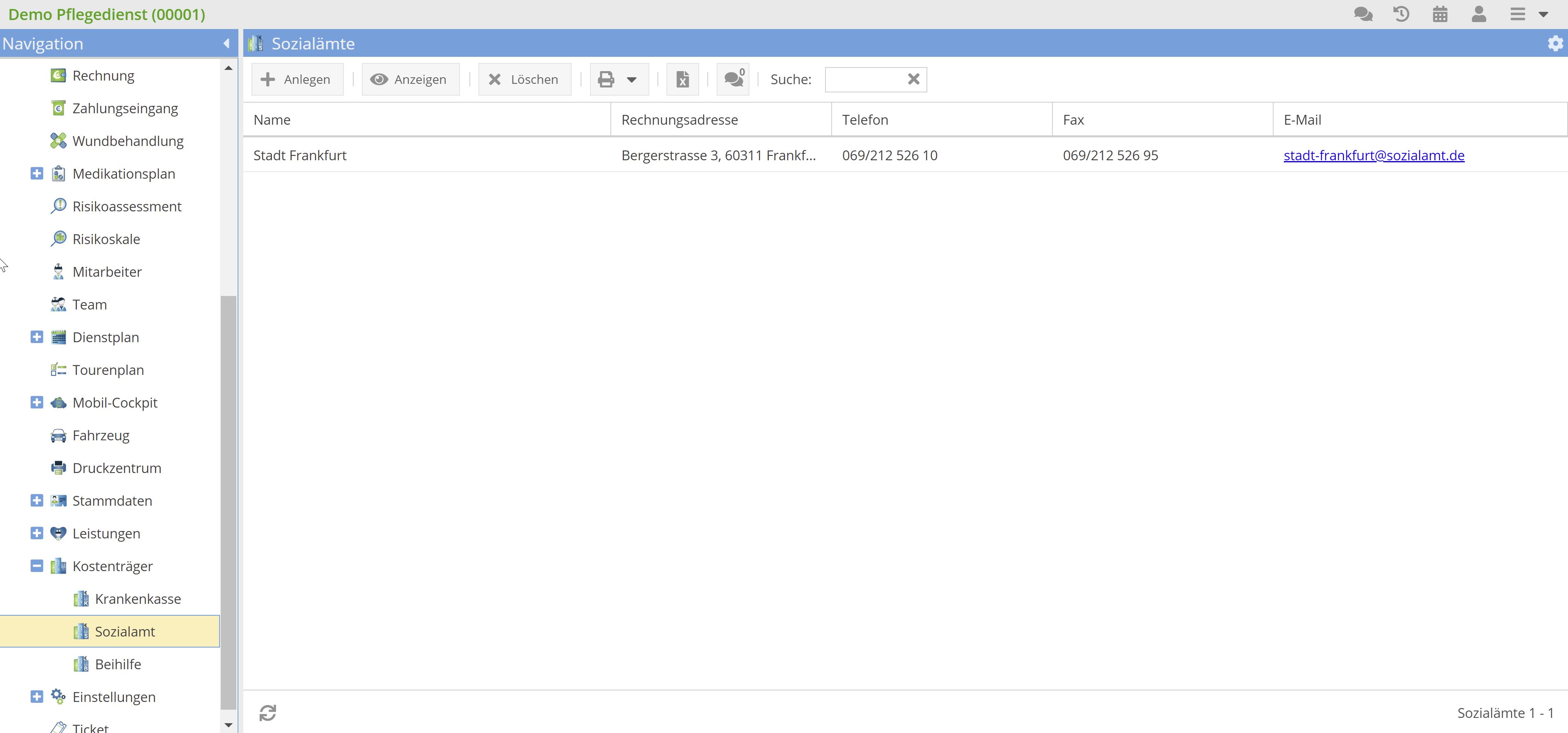Sort by the Telefon column header
The width and height of the screenshot is (1568, 733).
(942, 120)
